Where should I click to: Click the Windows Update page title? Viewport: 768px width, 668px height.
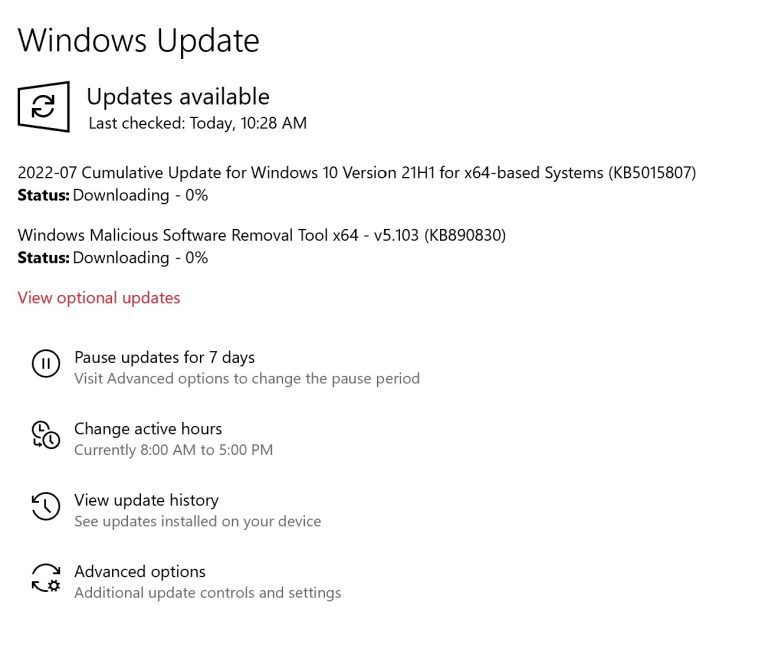pyautogui.click(x=139, y=41)
